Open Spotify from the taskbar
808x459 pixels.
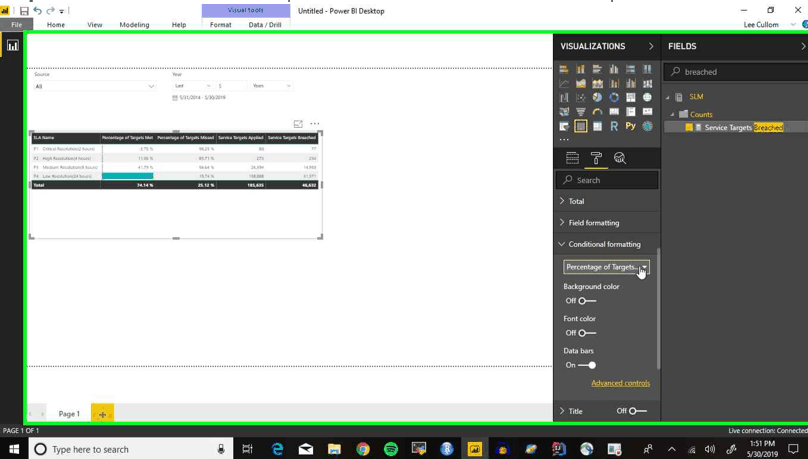(391, 449)
